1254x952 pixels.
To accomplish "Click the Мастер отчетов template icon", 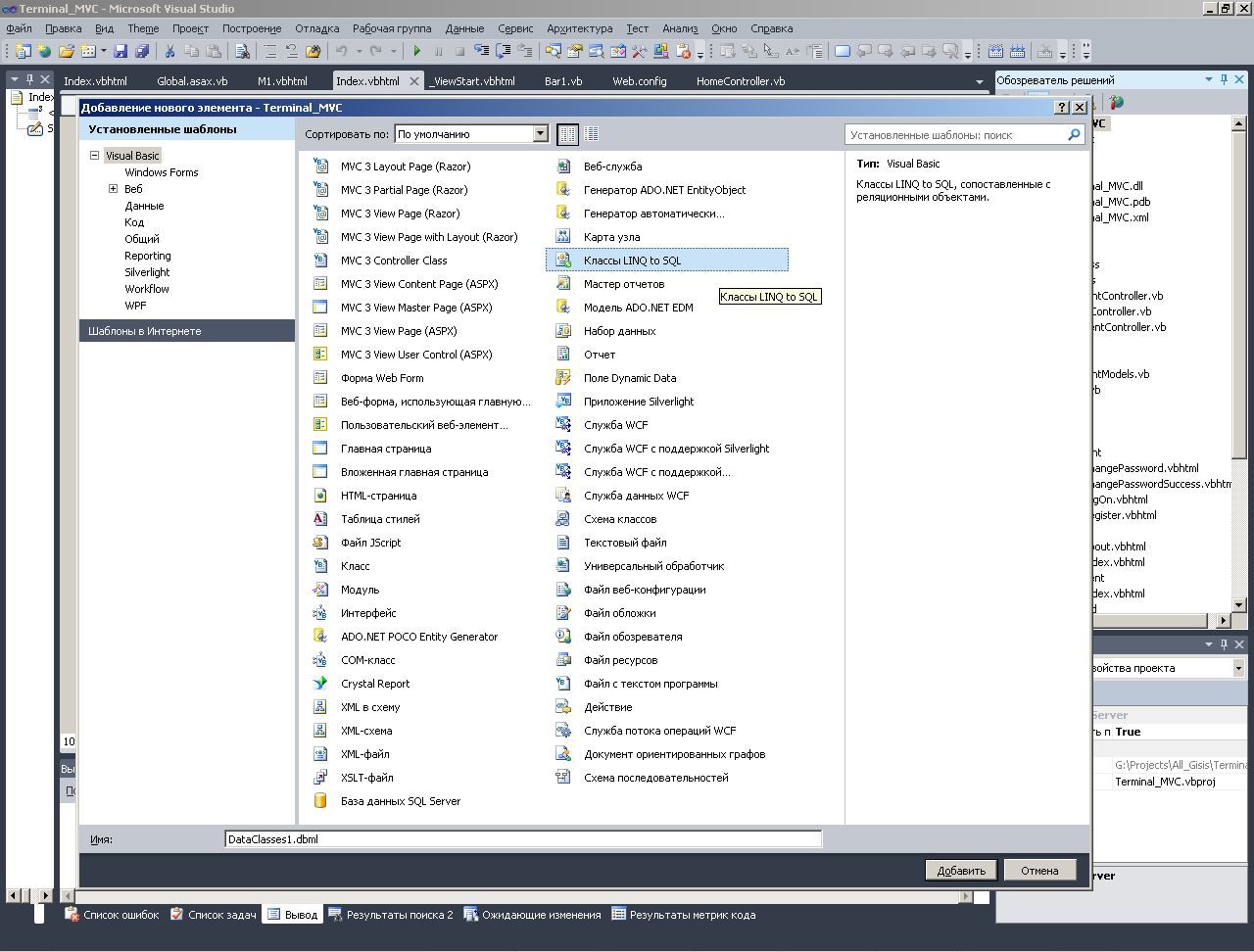I will [562, 284].
